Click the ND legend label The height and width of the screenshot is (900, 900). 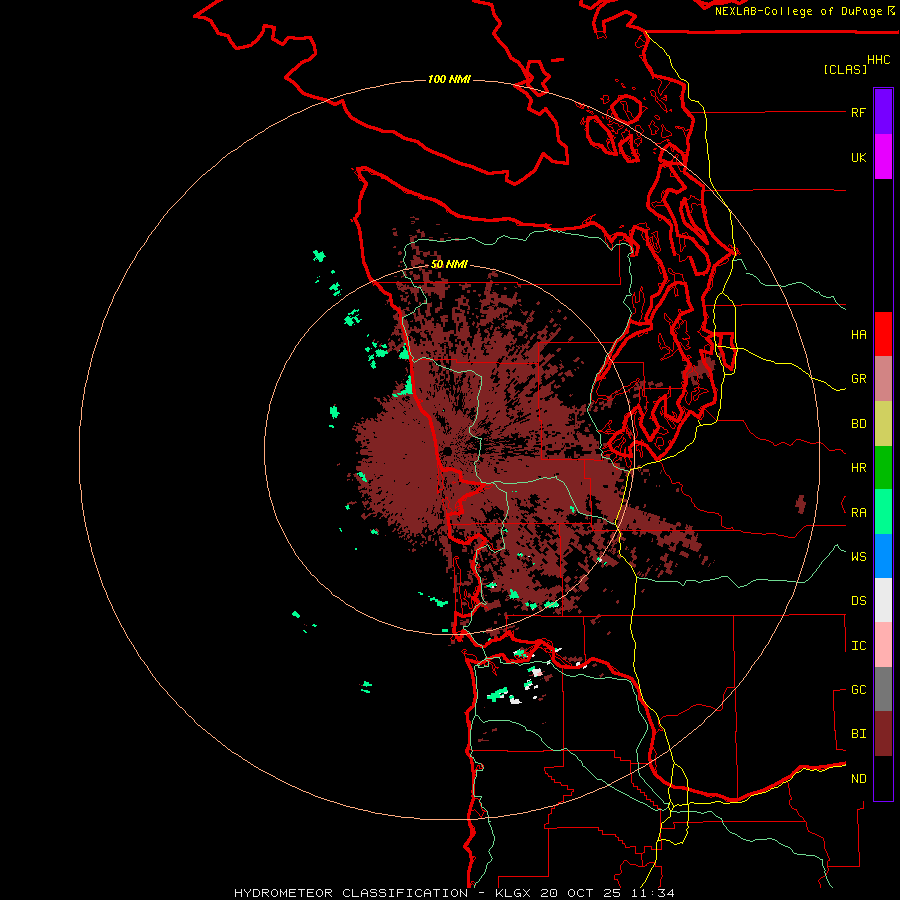858,779
